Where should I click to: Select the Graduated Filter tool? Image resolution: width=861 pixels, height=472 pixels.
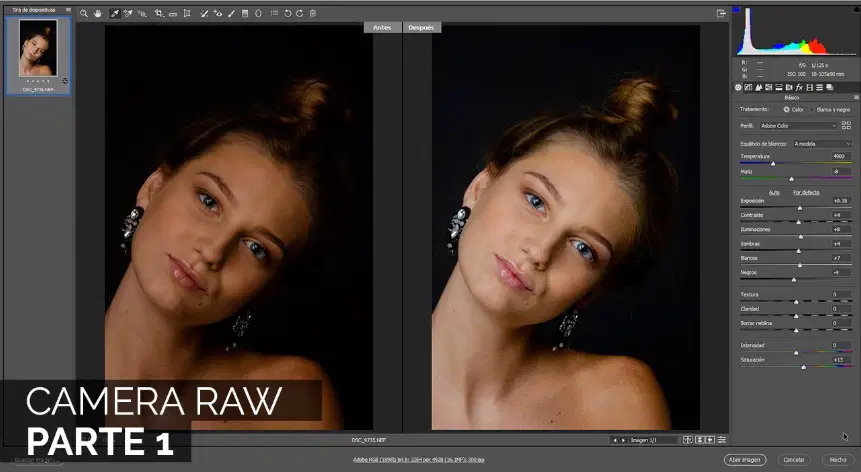[x=245, y=13]
